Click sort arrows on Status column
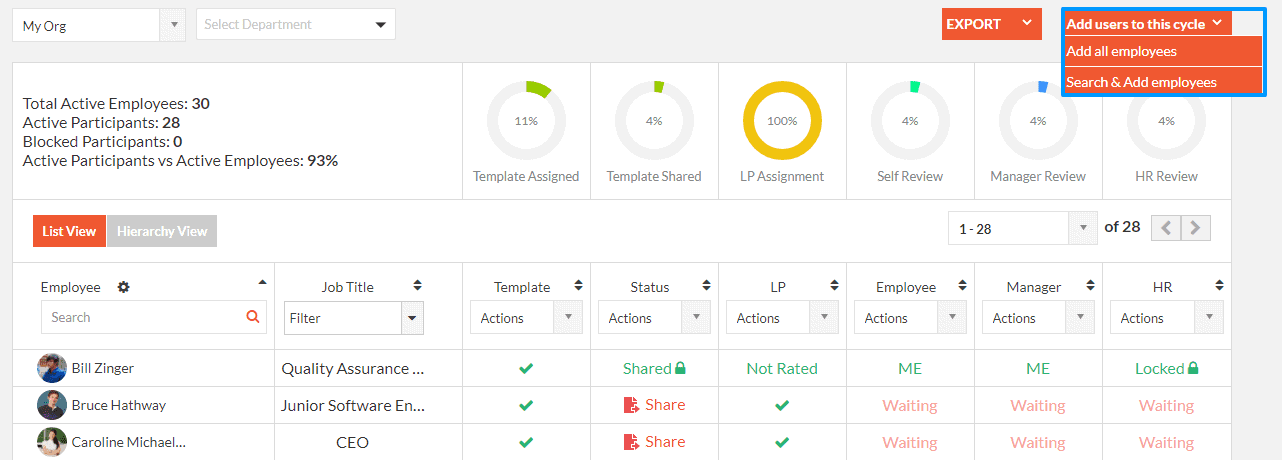Image resolution: width=1282 pixels, height=460 pixels. 706,286
